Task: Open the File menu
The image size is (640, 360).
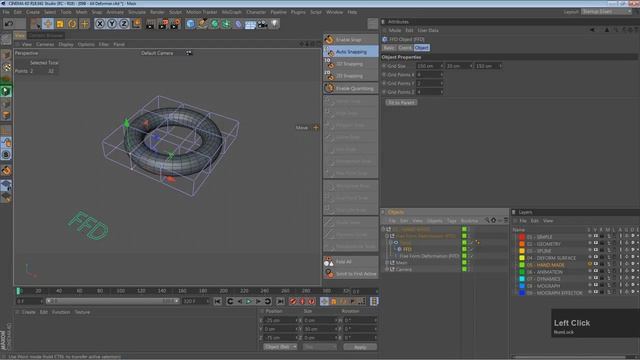Action: click(6, 12)
